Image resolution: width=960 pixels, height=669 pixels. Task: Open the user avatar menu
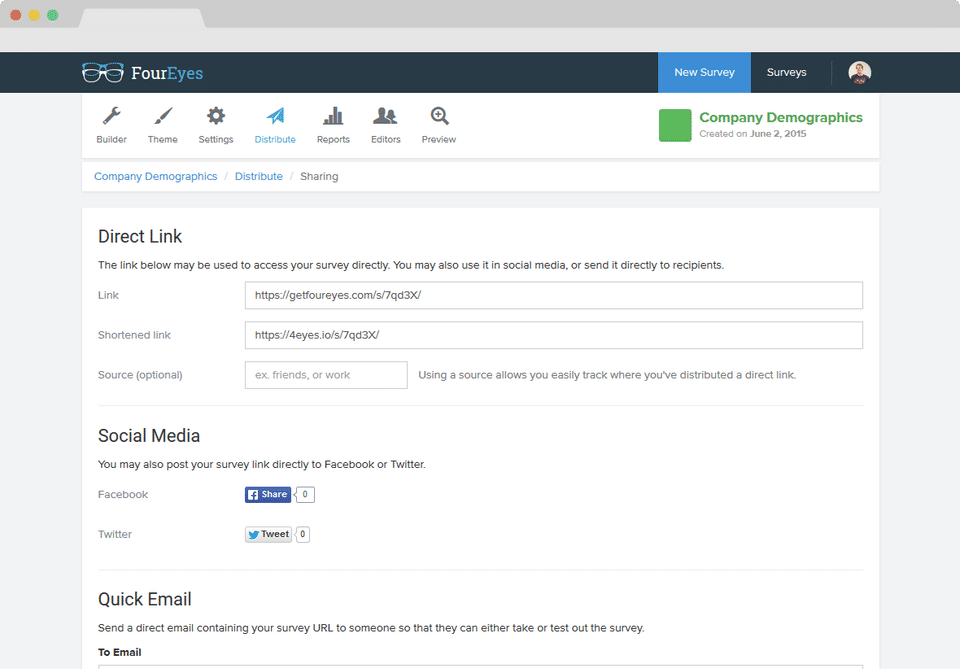click(860, 72)
